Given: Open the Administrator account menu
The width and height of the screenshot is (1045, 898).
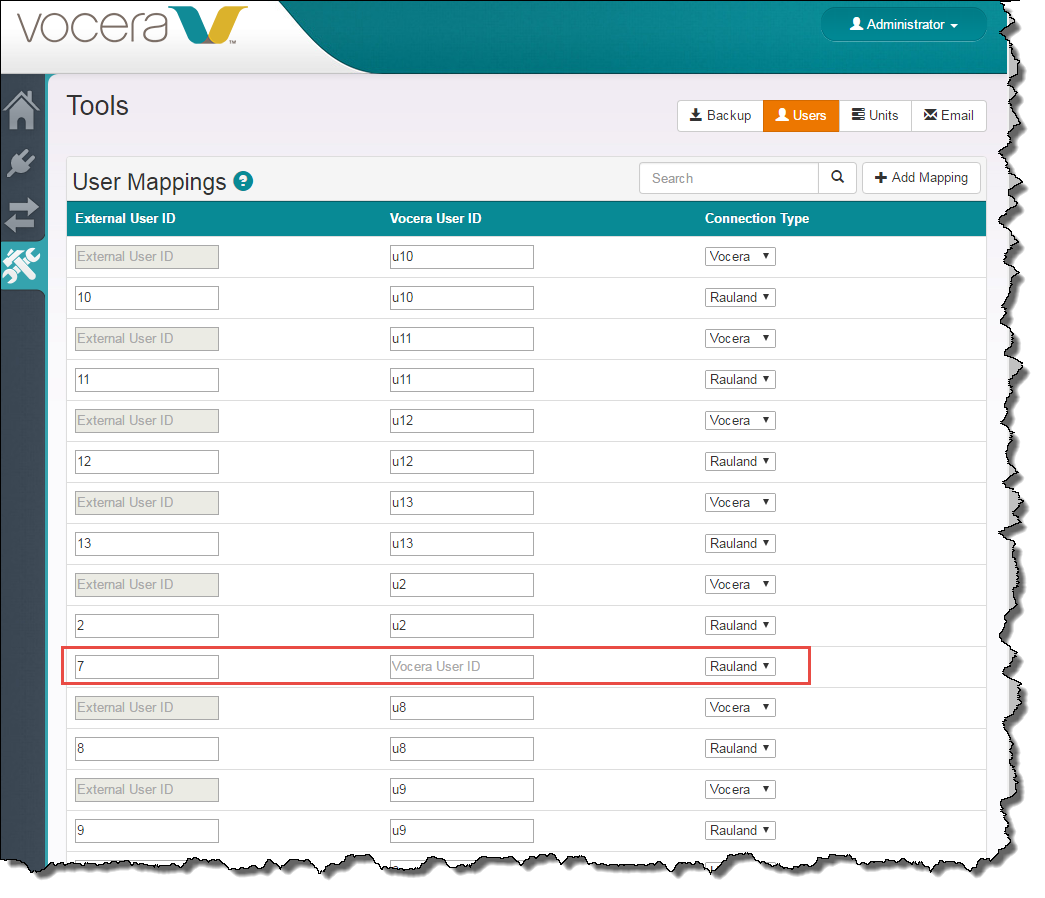Looking at the screenshot, I should pyautogui.click(x=904, y=25).
